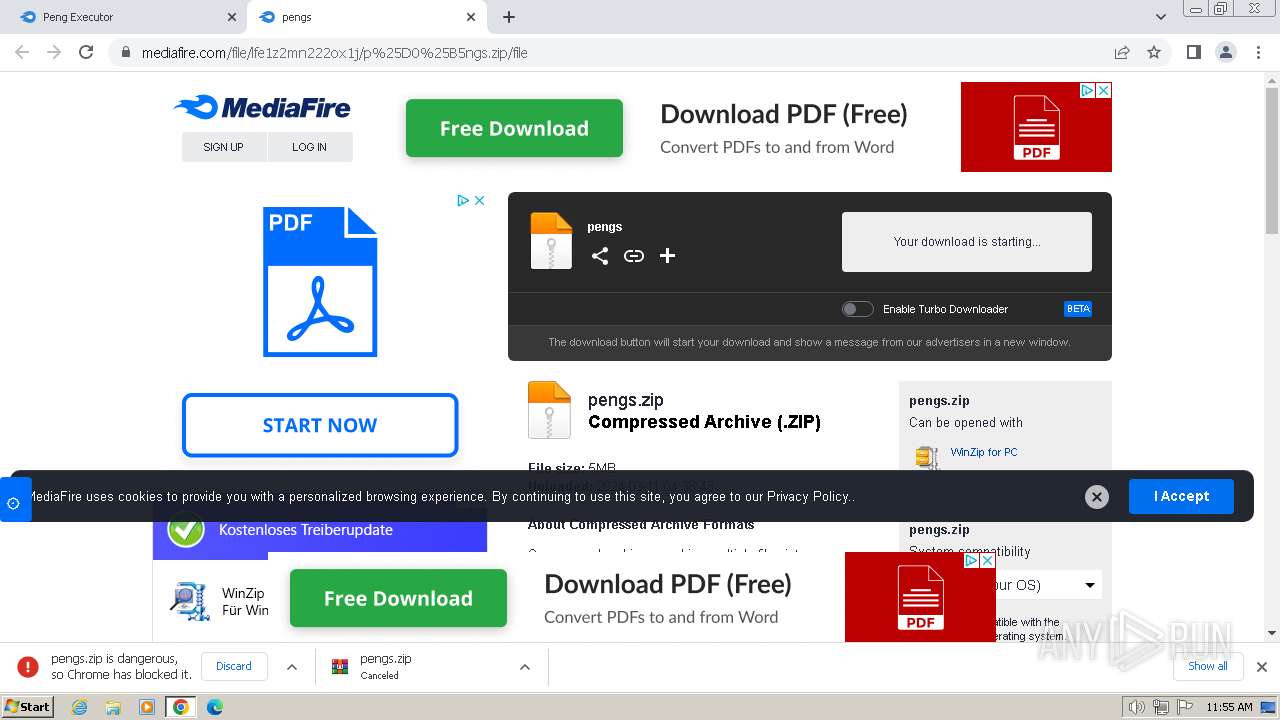Copy link icon next to share
The height and width of the screenshot is (720, 1280).
click(x=634, y=256)
